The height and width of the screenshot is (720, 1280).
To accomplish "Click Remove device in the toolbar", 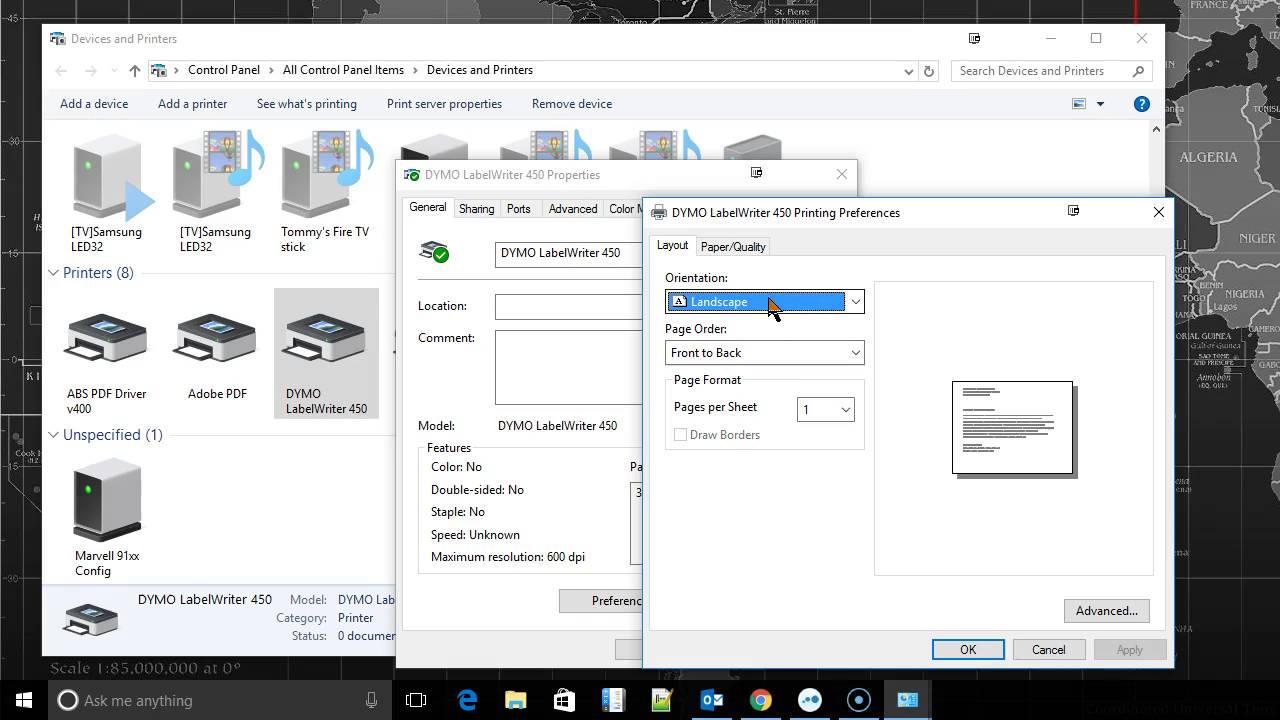I will pos(572,104).
